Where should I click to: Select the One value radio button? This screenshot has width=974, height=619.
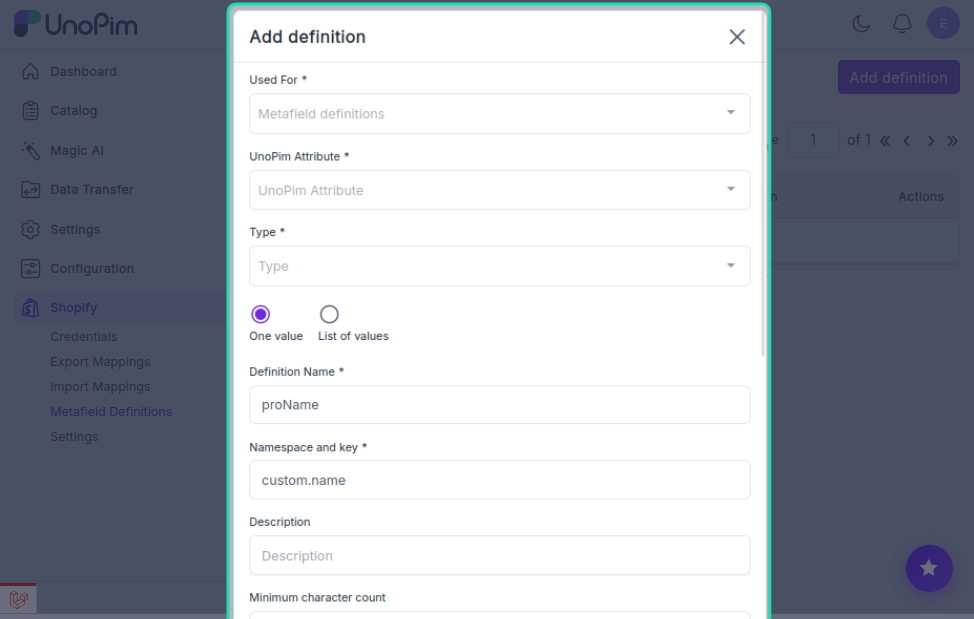pos(260,314)
